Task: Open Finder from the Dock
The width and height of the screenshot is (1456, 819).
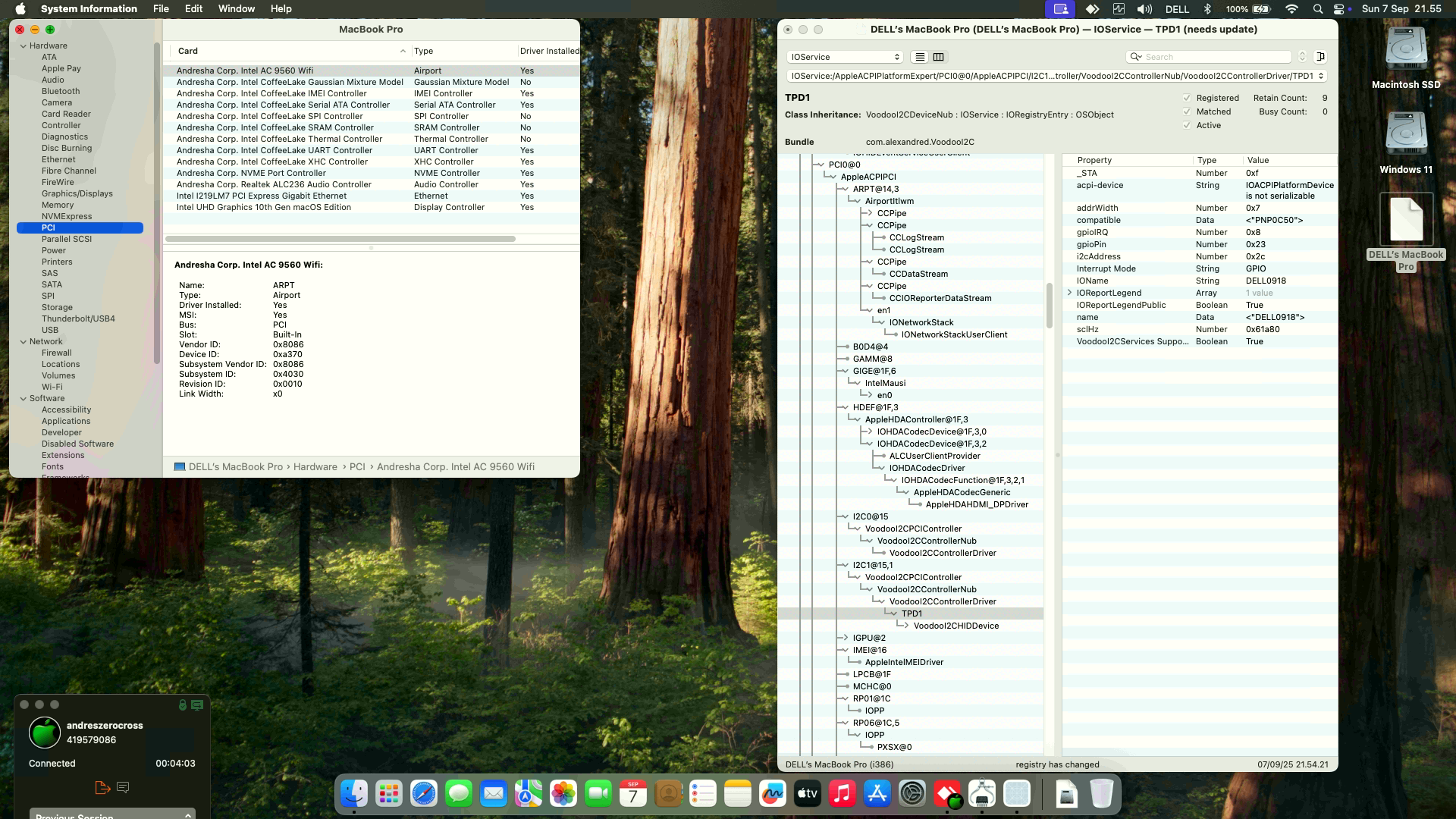Action: tap(354, 794)
